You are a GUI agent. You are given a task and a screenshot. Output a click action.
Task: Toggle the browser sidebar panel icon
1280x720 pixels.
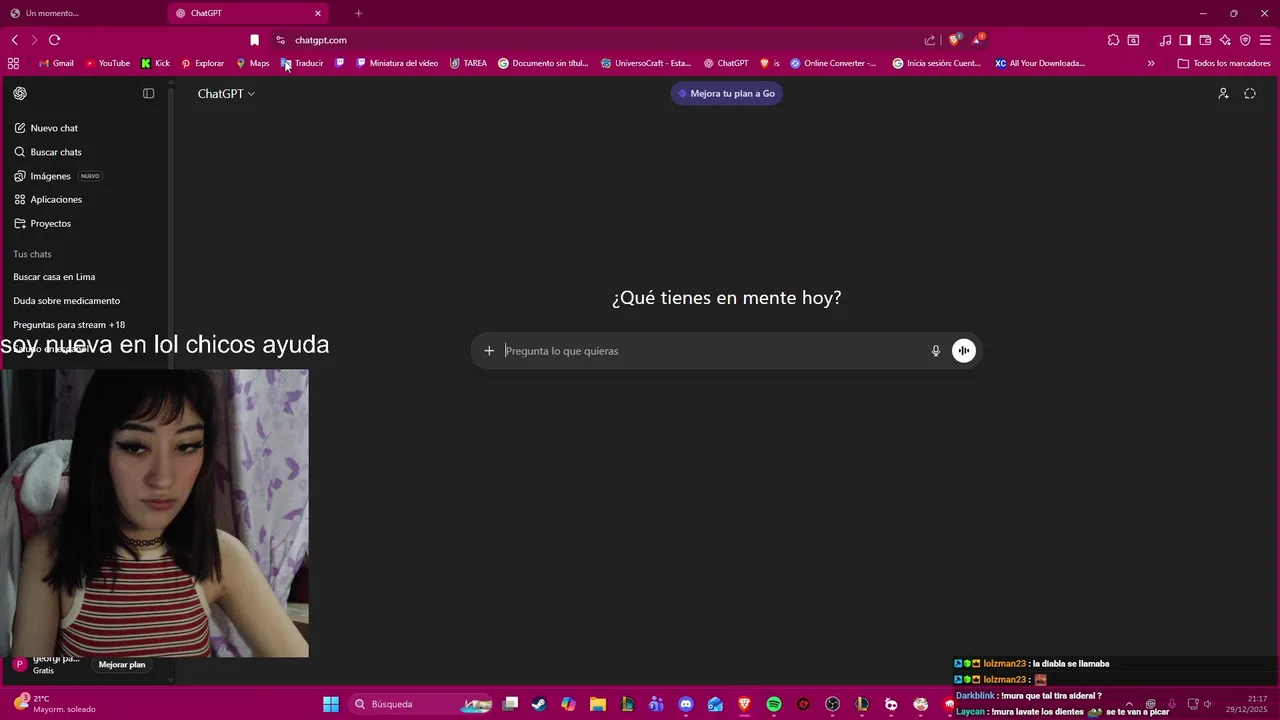1185,40
